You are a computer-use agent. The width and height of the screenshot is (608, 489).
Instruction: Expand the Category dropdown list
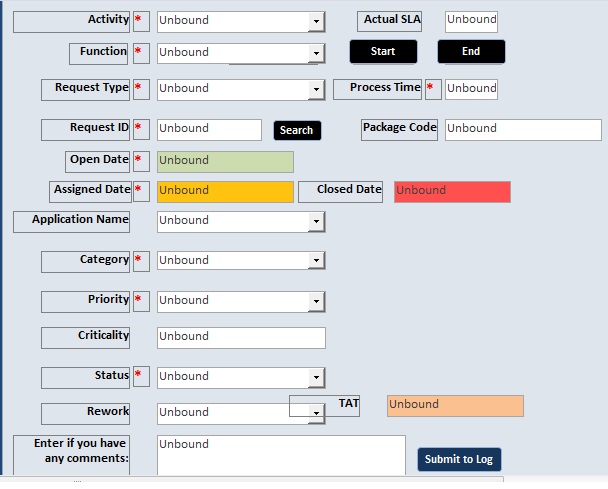316,261
